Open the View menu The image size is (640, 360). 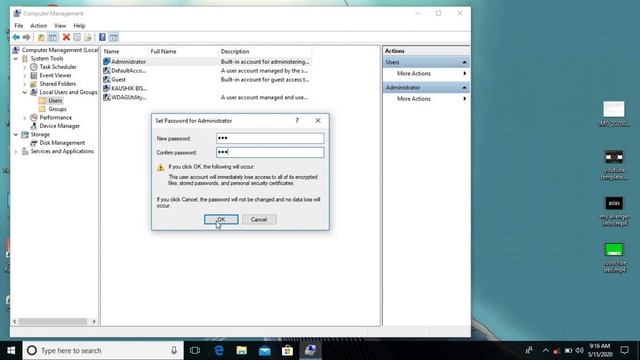[x=60, y=26]
